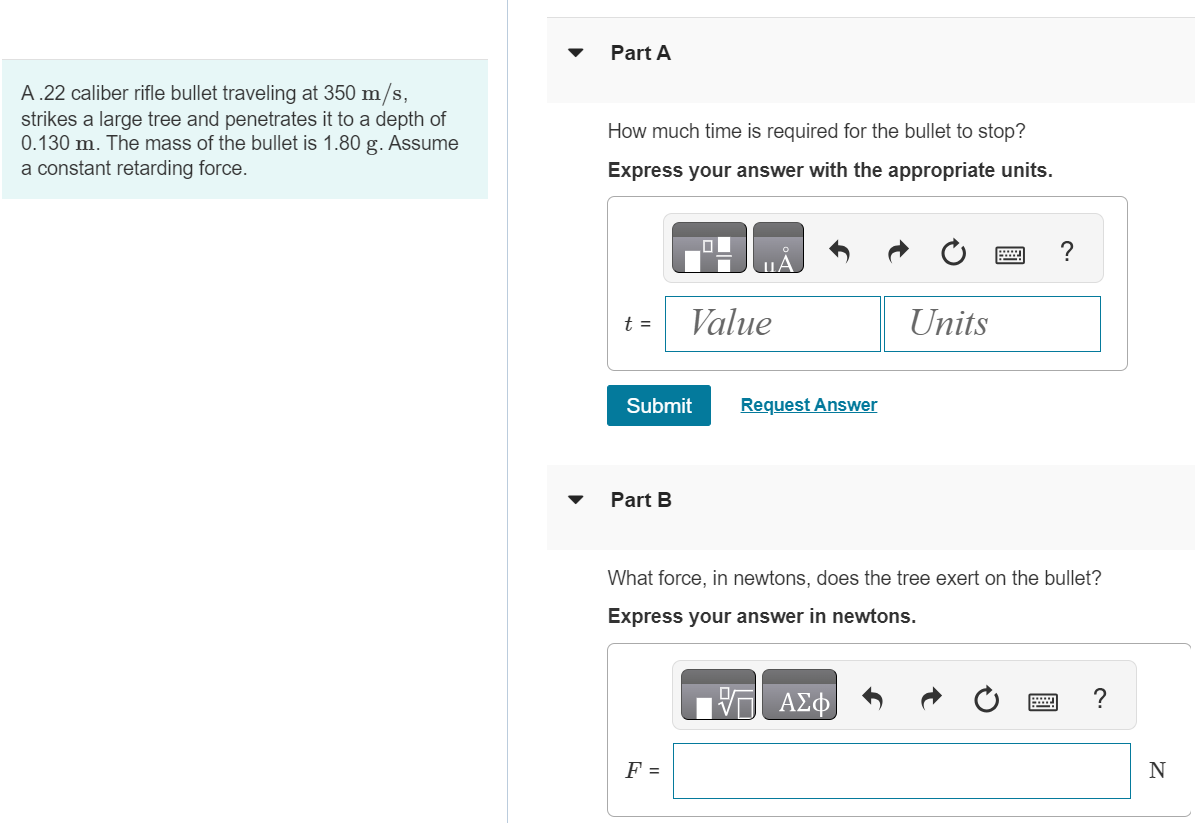Click the Request Answer link

(x=809, y=405)
